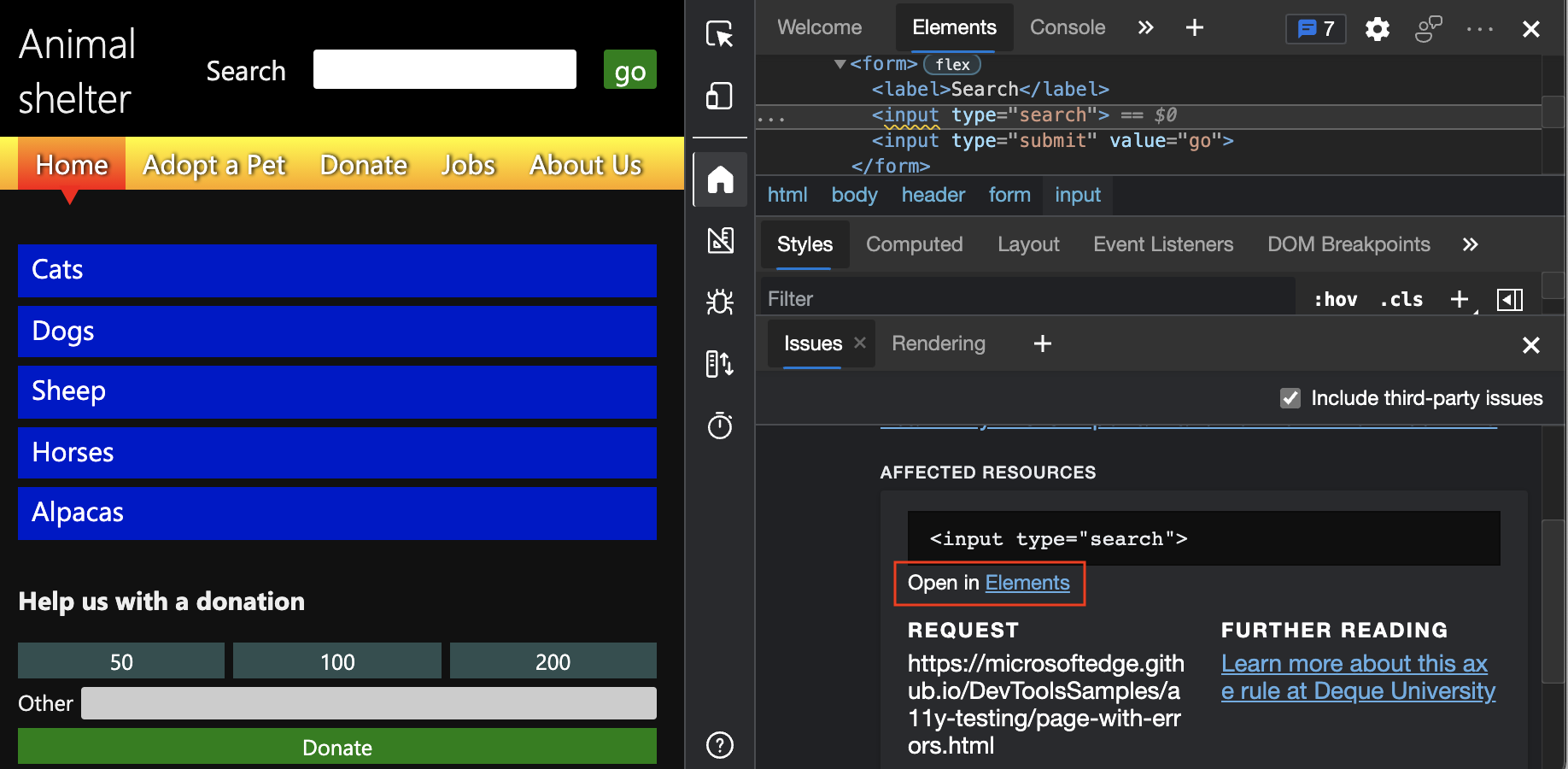
Task: Add a new style rule with plus icon
Action: click(x=1459, y=299)
